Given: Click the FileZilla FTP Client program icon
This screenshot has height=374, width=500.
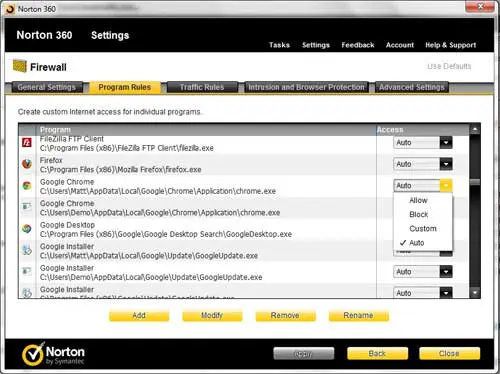Looking at the screenshot, I should point(27,143).
